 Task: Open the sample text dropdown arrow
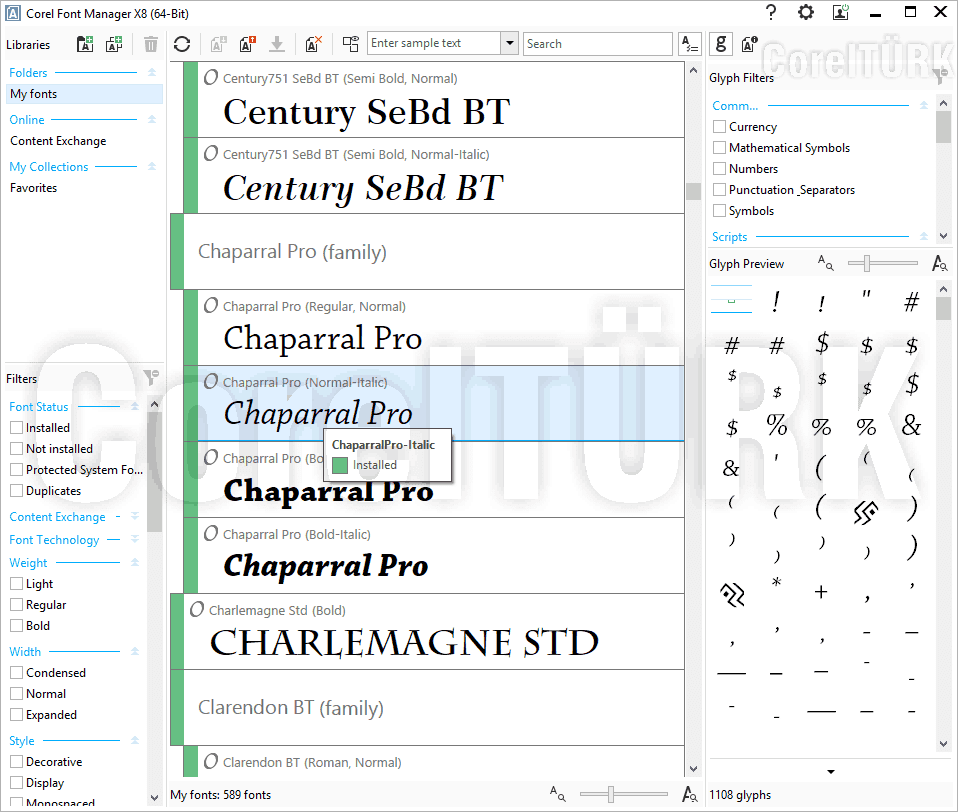[510, 43]
